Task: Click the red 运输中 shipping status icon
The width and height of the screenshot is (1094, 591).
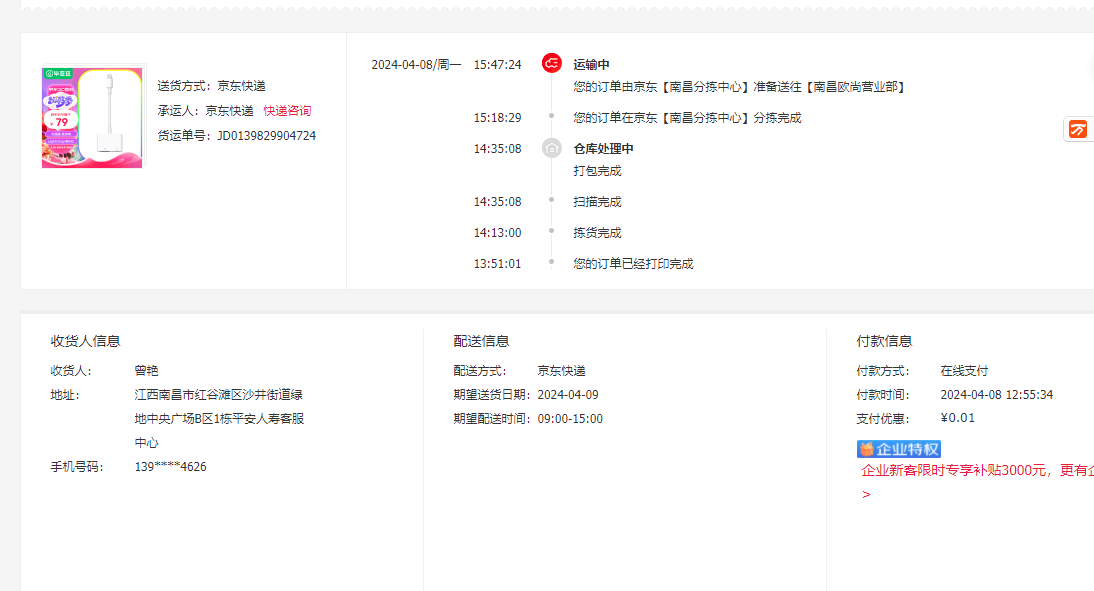Action: tap(551, 63)
